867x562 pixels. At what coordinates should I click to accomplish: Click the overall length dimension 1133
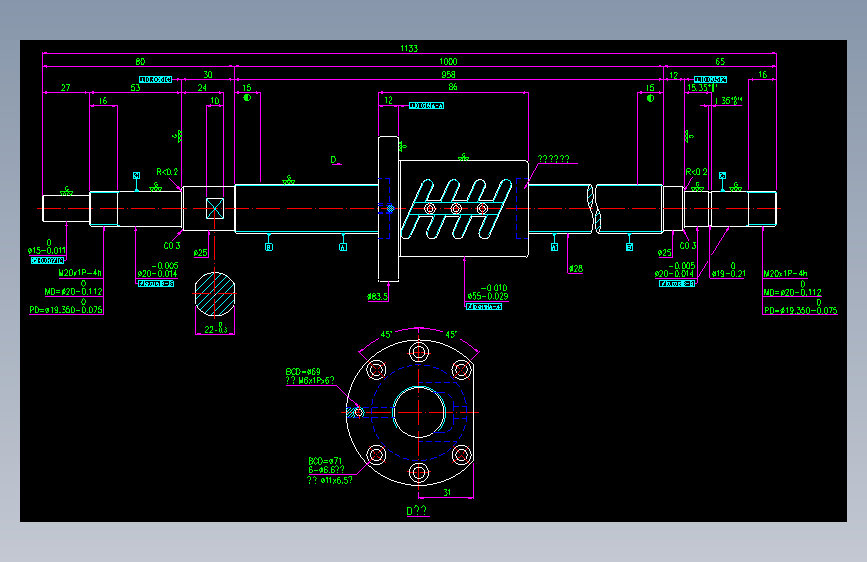(x=409, y=48)
